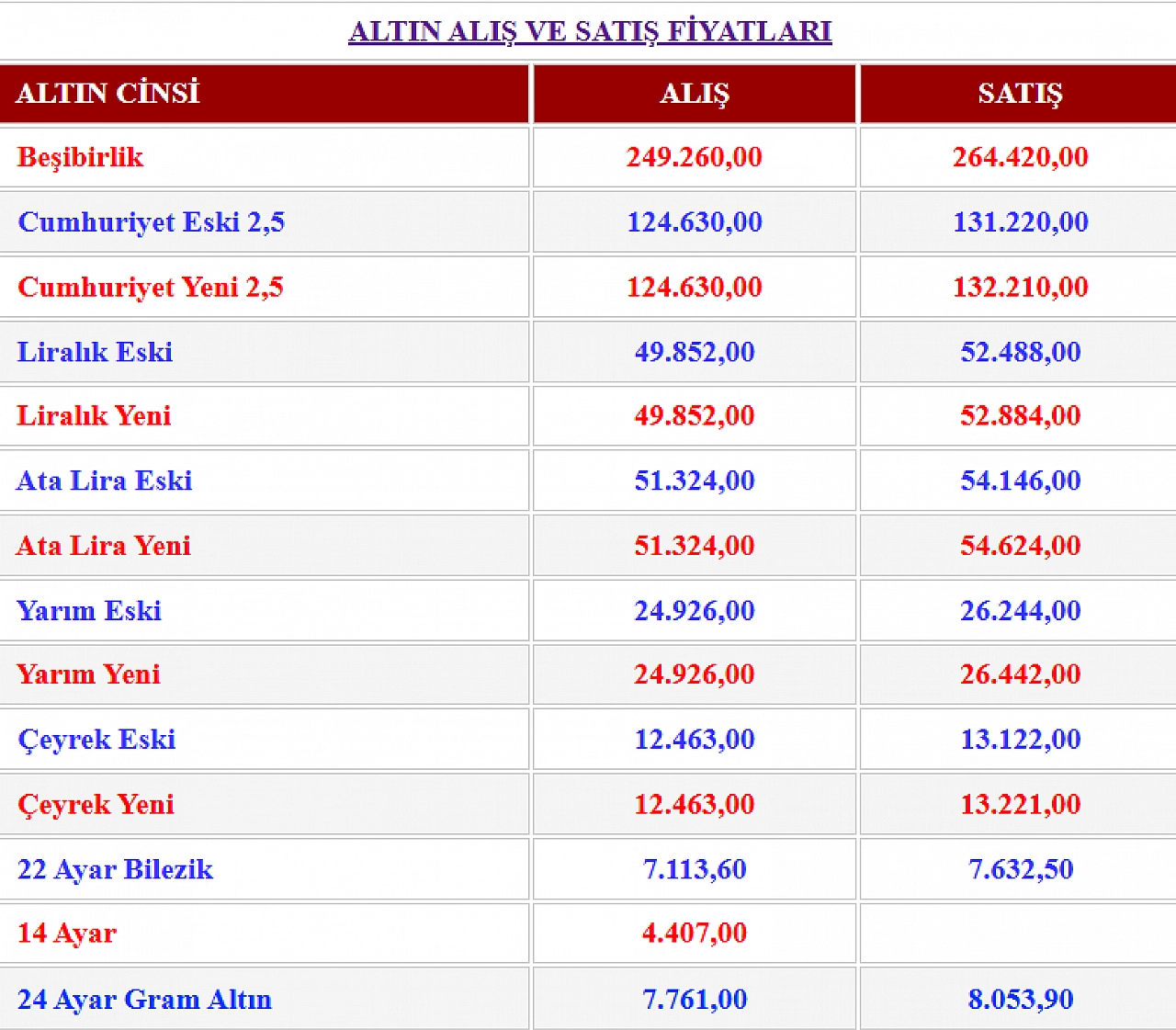
Task: Click 24 Ayar Gram Altın satış 8.053,90
Action: pos(1020,999)
